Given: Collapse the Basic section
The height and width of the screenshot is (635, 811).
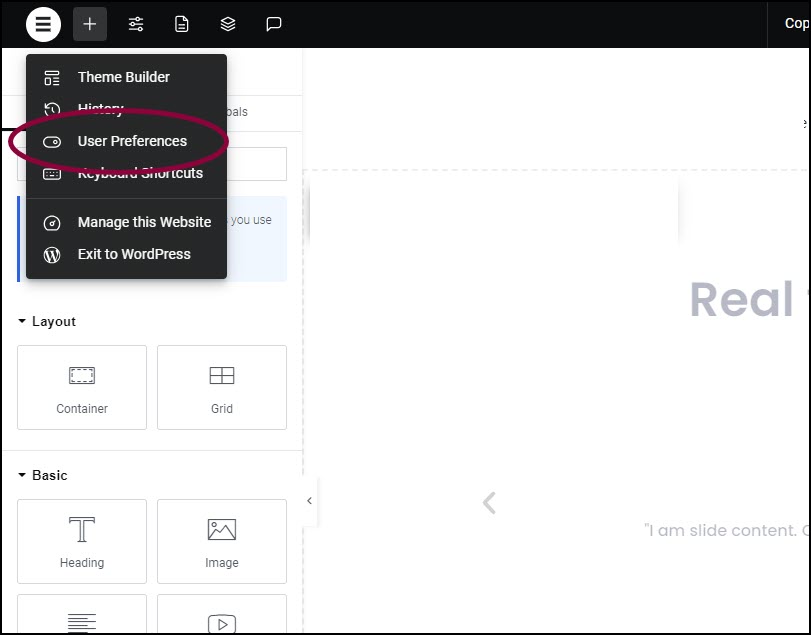Looking at the screenshot, I should [42, 475].
